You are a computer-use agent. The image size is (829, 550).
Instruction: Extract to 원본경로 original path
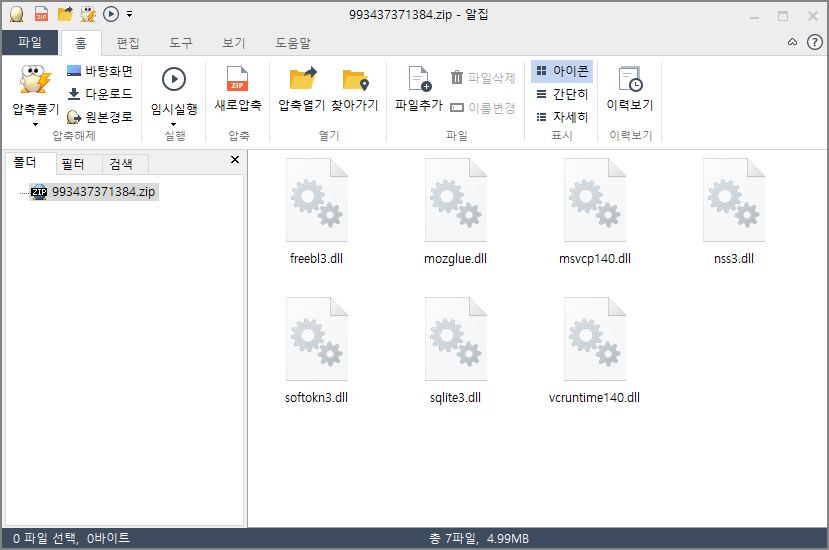pyautogui.click(x=100, y=116)
